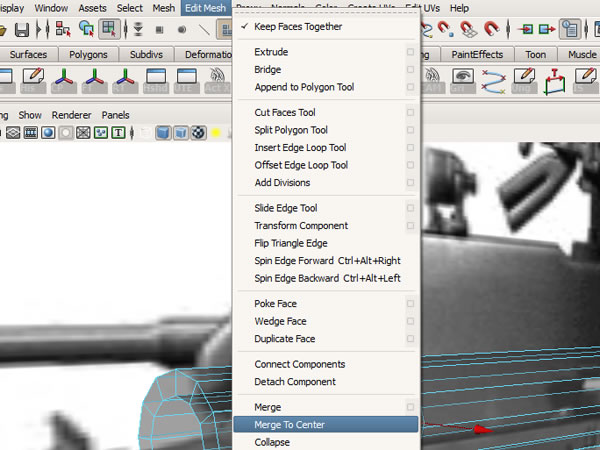Click the yellow light icon in viewport toolbar
Image resolution: width=600 pixels, height=450 pixels.
216,133
